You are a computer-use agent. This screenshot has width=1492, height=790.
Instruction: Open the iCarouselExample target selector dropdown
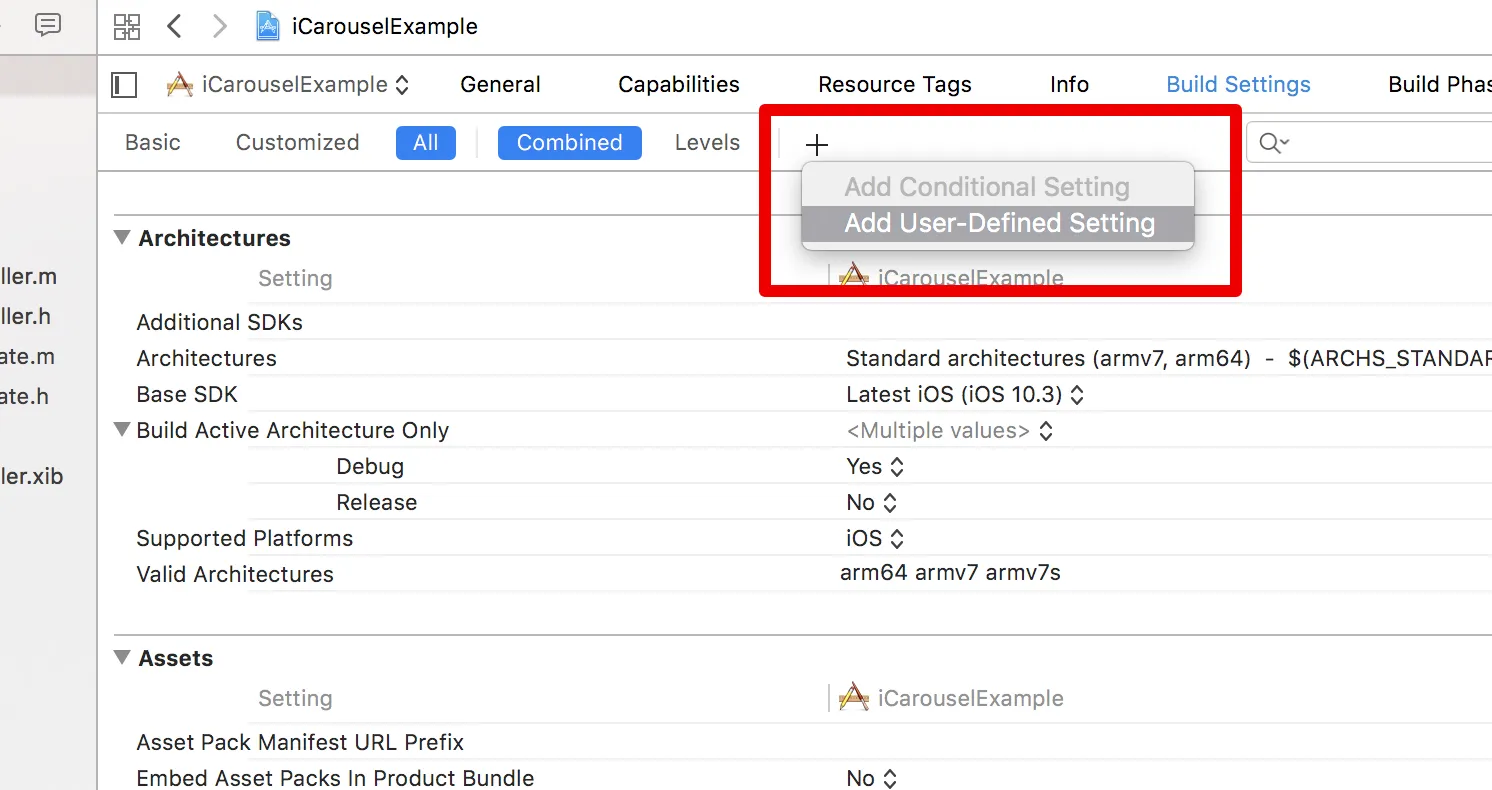288,85
